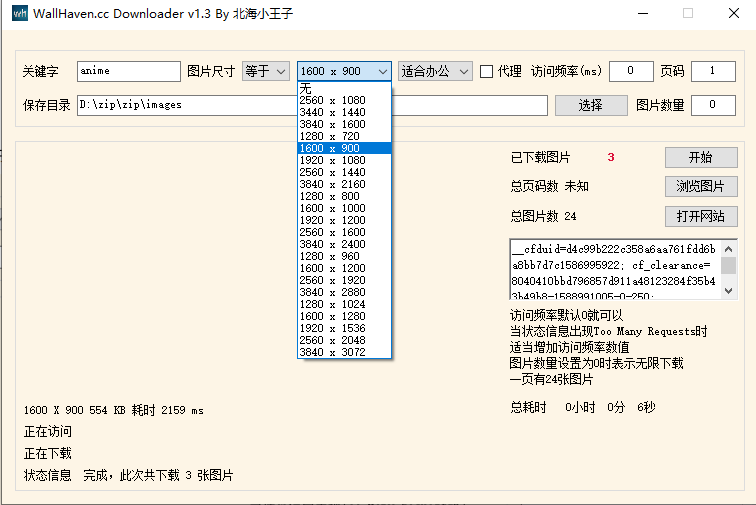Viewport: 756px width, 505px height.
Task: Click the 总页码数 未知 text
Action: click(550, 186)
